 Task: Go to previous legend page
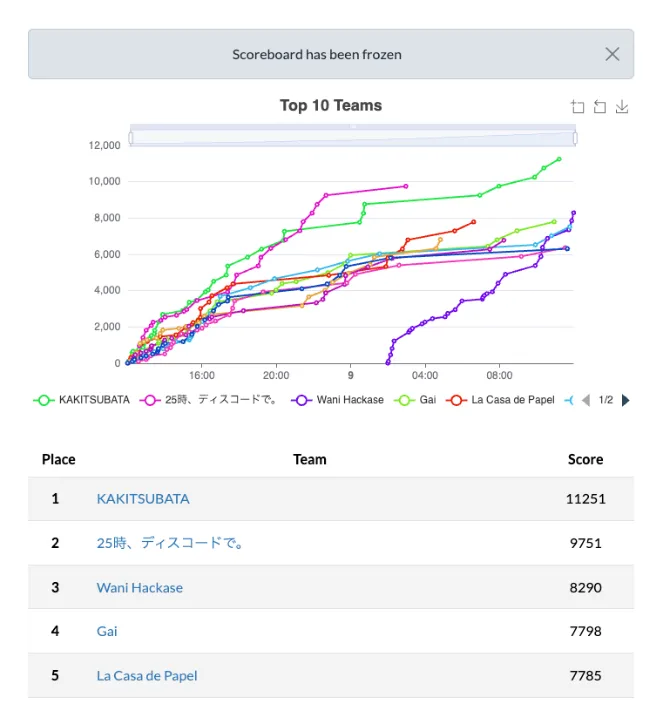pyautogui.click(x=586, y=400)
